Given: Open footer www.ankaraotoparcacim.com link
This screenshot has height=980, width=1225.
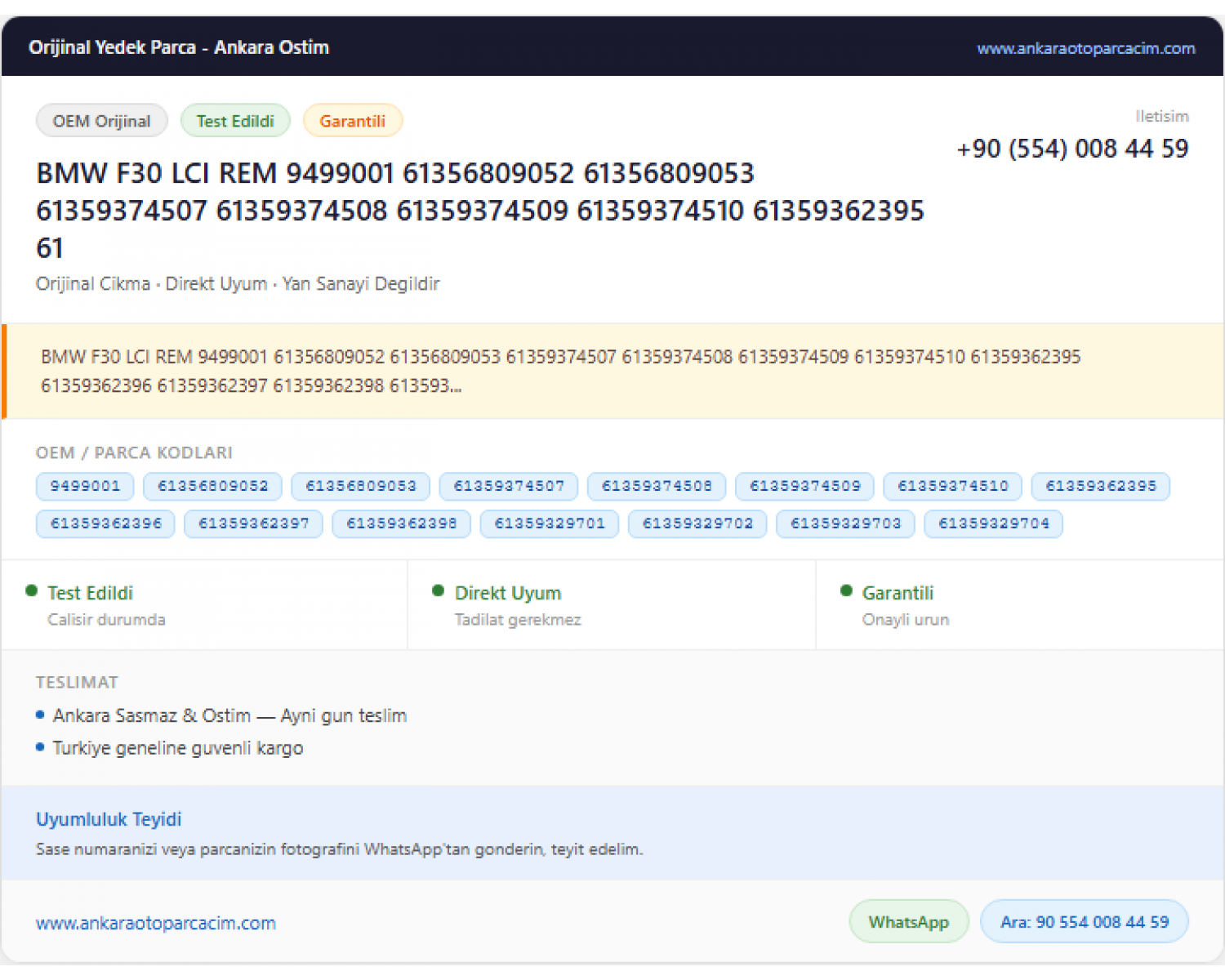Looking at the screenshot, I should (156, 923).
